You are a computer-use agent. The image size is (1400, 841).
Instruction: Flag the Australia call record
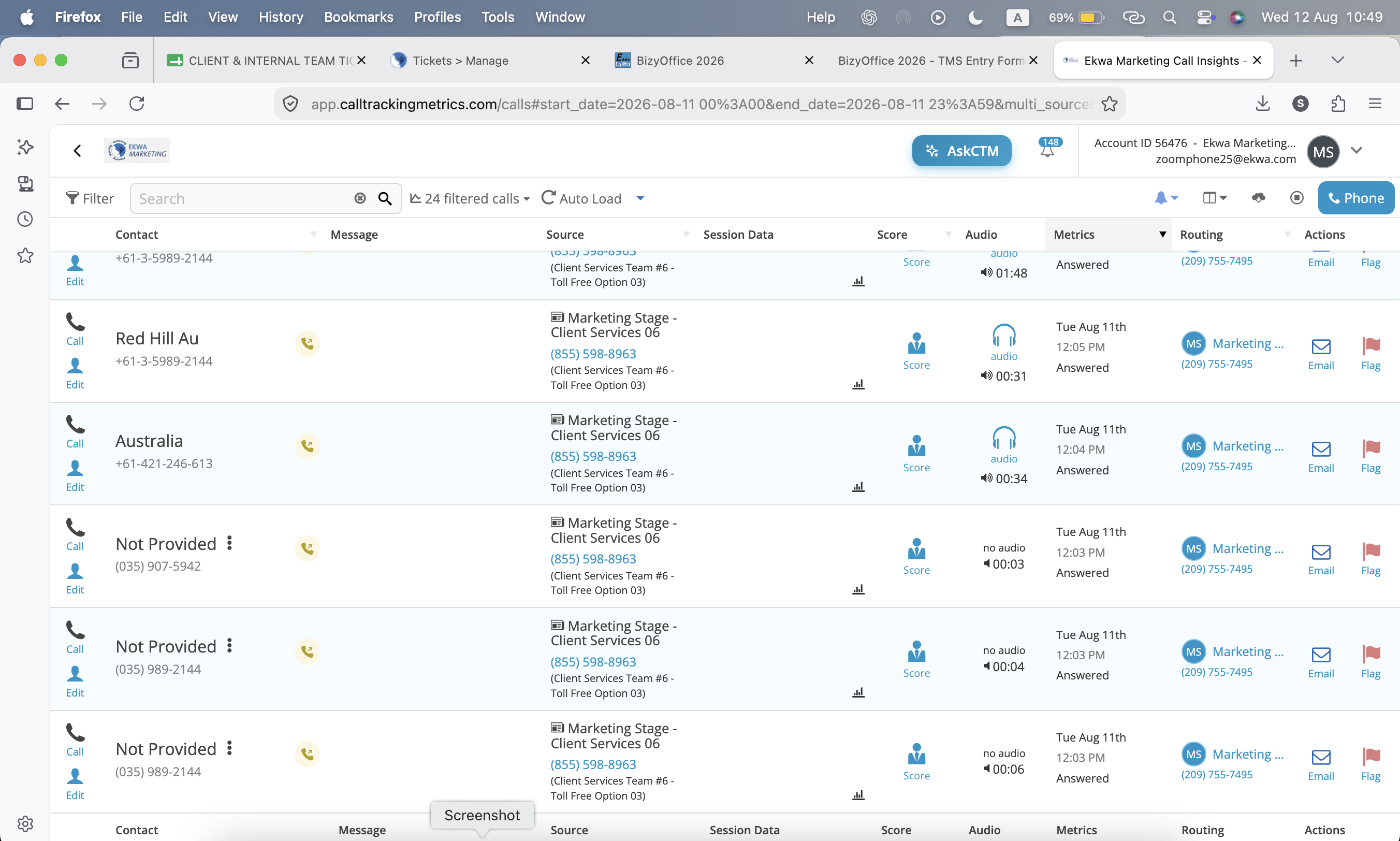coord(1370,456)
